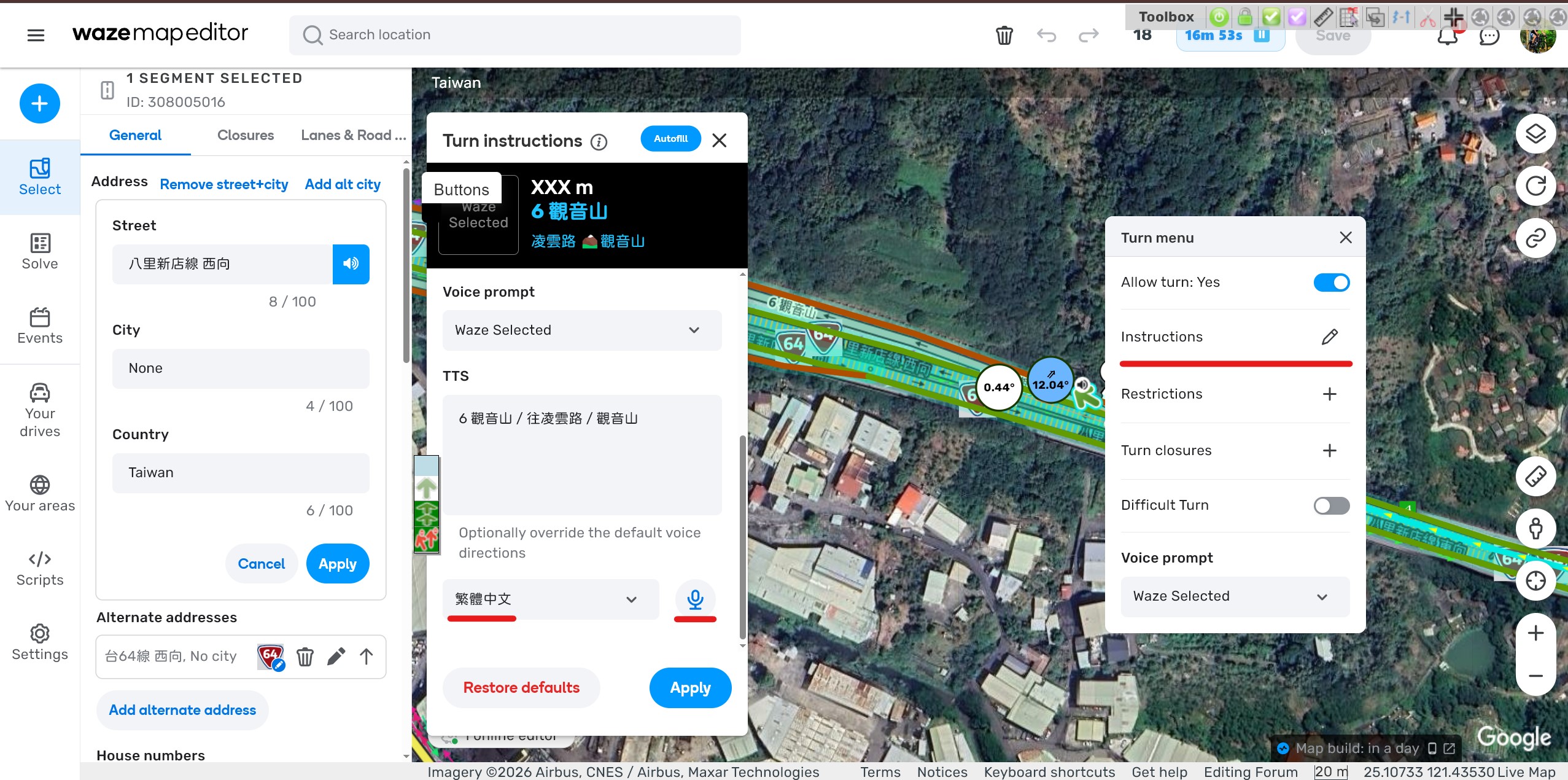Image resolution: width=1568 pixels, height=780 pixels.
Task: Click the TTS microphone icon
Action: [x=695, y=599]
